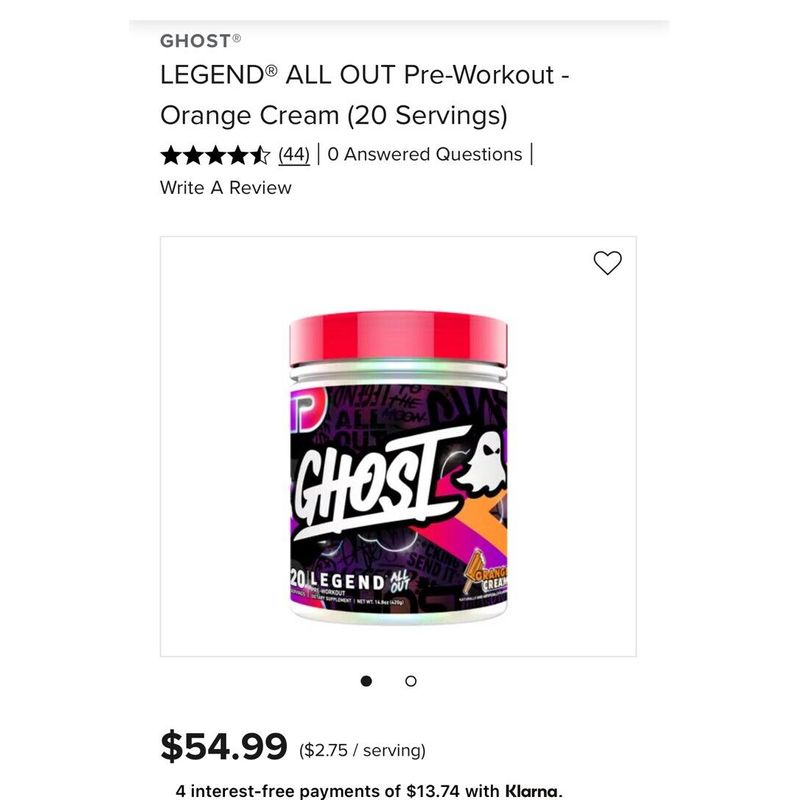Screen dimensions: 800x800
Task: Select the first filled carousel dot
Action: (366, 681)
